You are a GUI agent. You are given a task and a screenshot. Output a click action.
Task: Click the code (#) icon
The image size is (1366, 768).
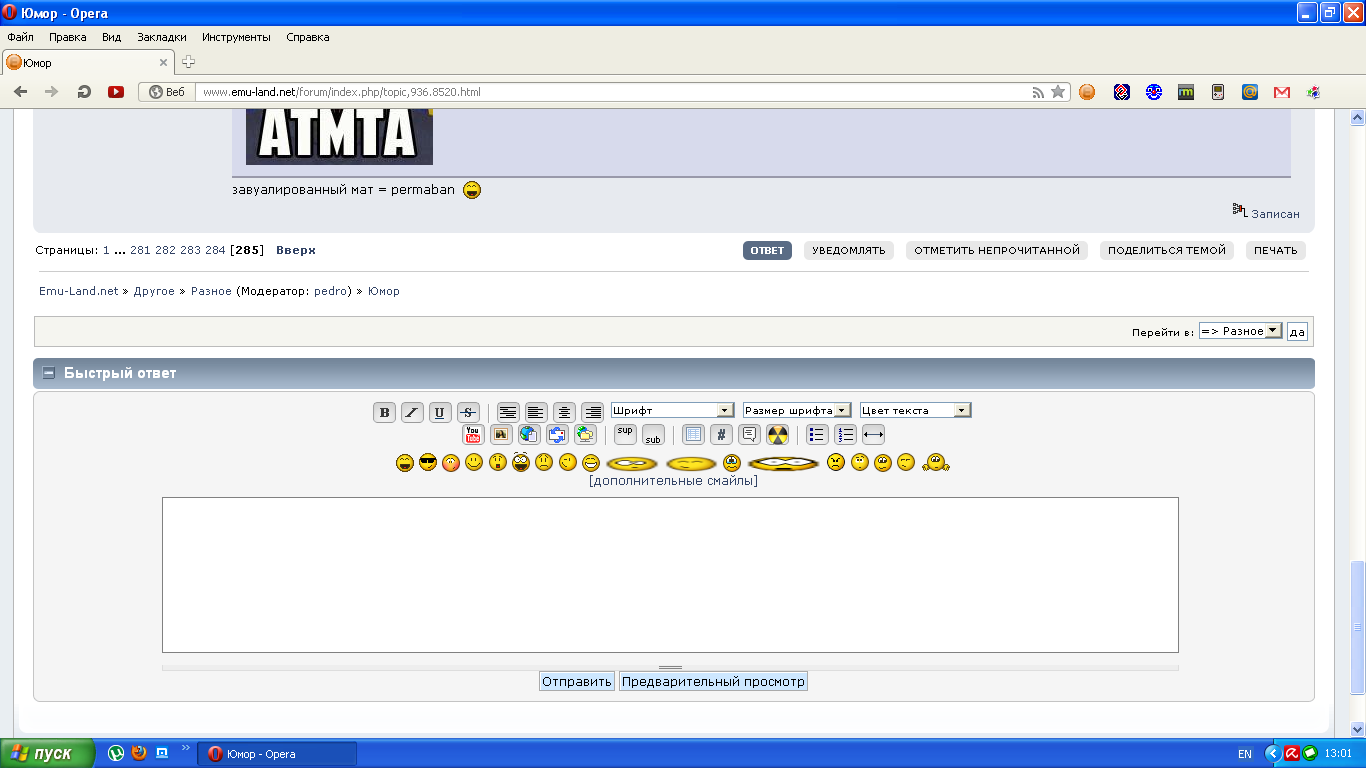coord(721,435)
